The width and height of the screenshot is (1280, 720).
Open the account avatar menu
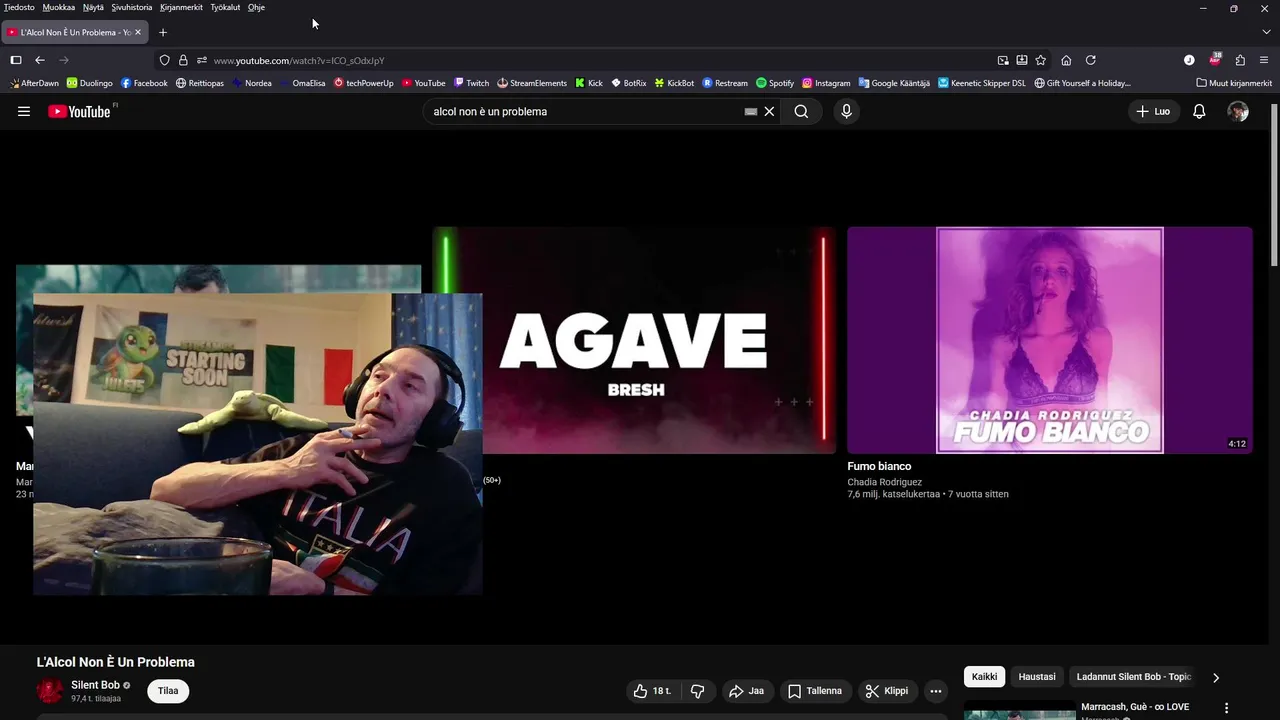tap(1238, 112)
